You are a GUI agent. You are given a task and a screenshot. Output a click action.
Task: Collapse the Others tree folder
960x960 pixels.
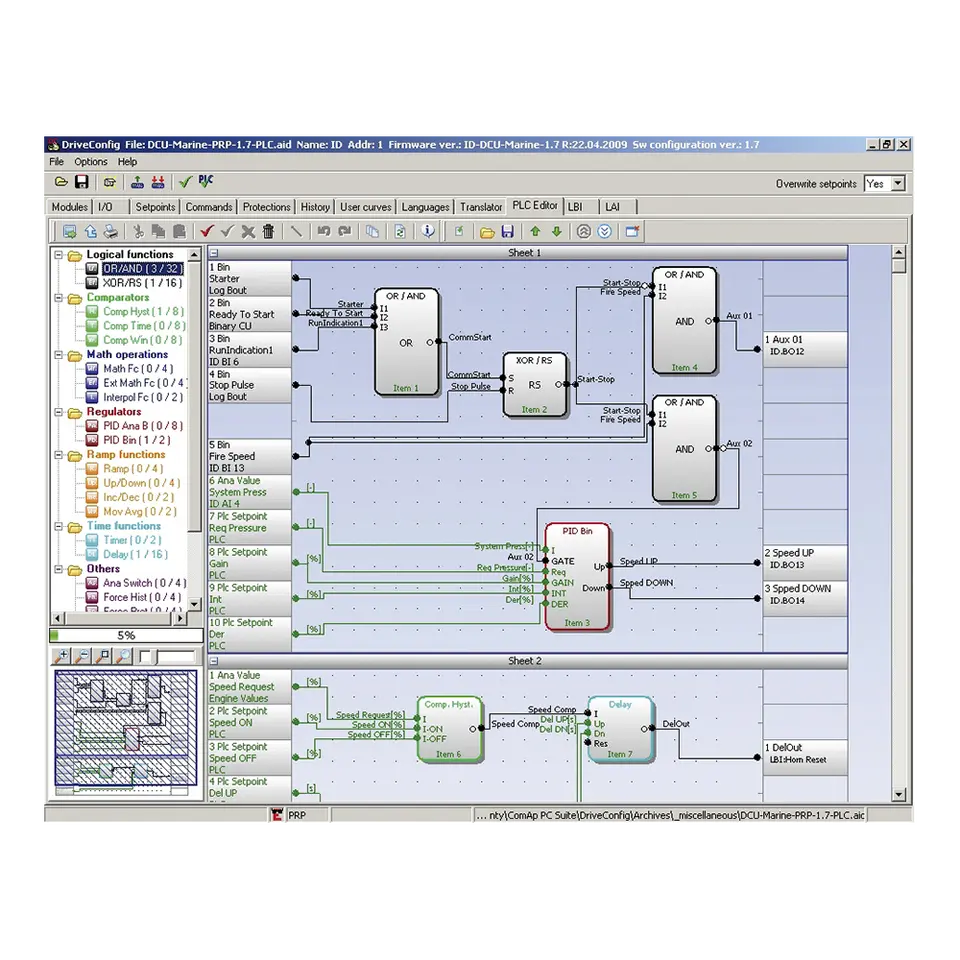pyautogui.click(x=59, y=569)
